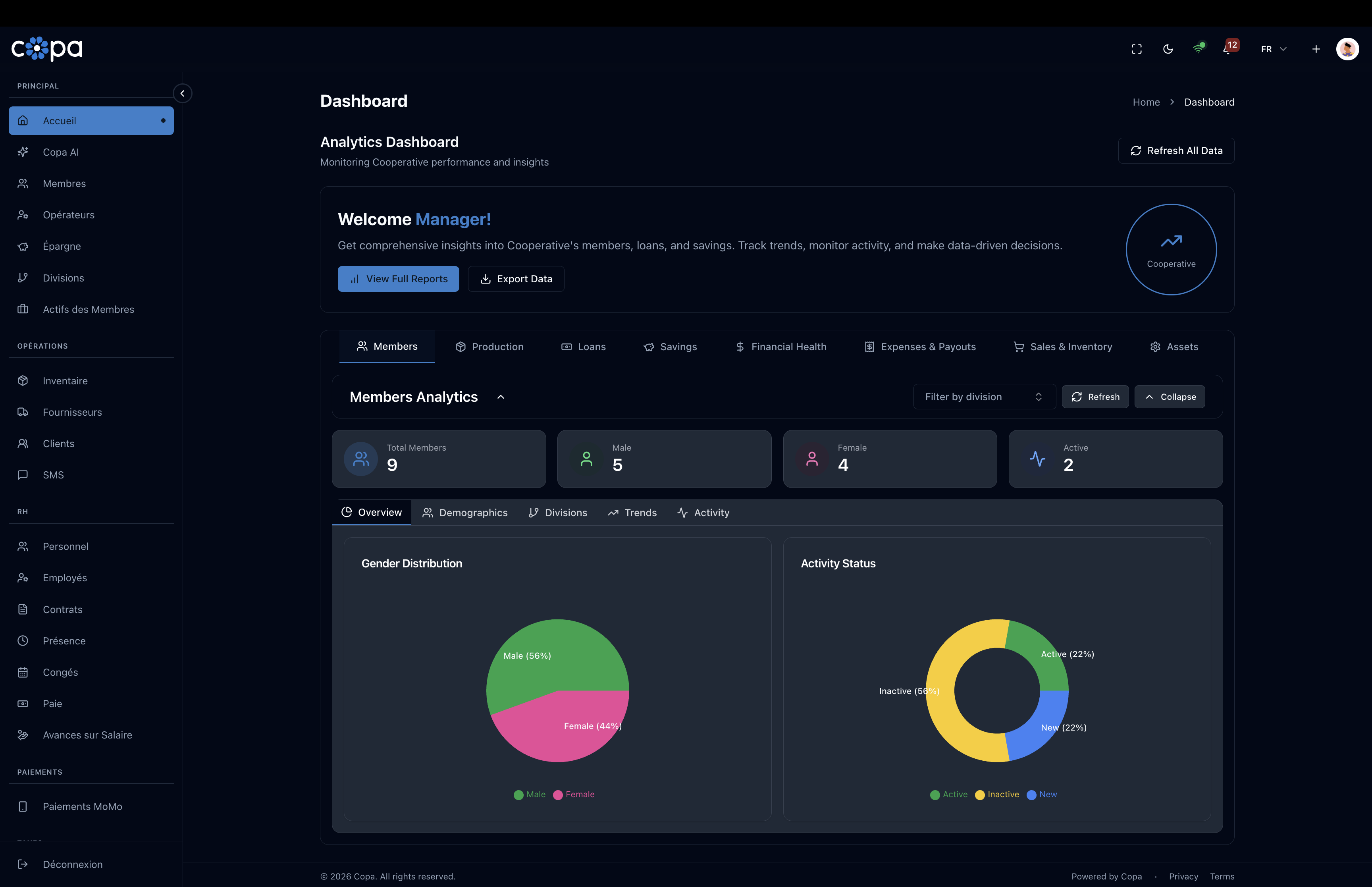1372x887 pixels.
Task: Click the Female legend color swatch
Action: click(557, 795)
